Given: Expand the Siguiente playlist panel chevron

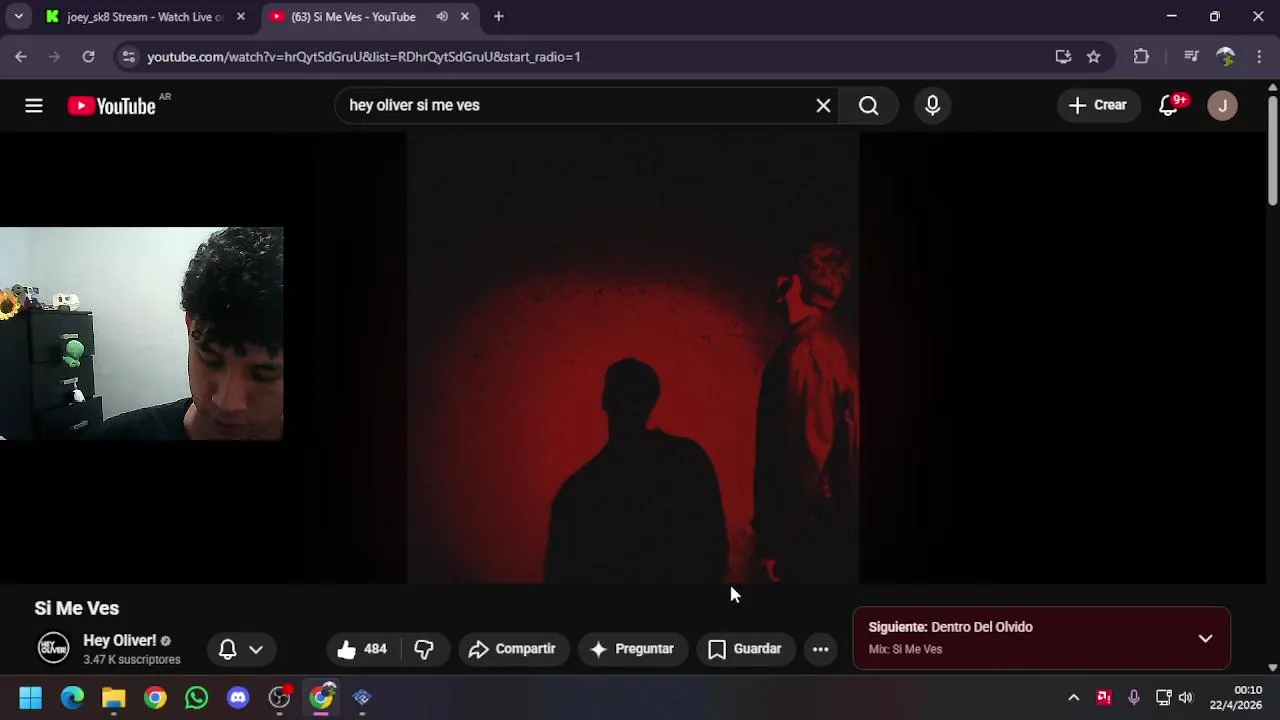Looking at the screenshot, I should point(1205,638).
